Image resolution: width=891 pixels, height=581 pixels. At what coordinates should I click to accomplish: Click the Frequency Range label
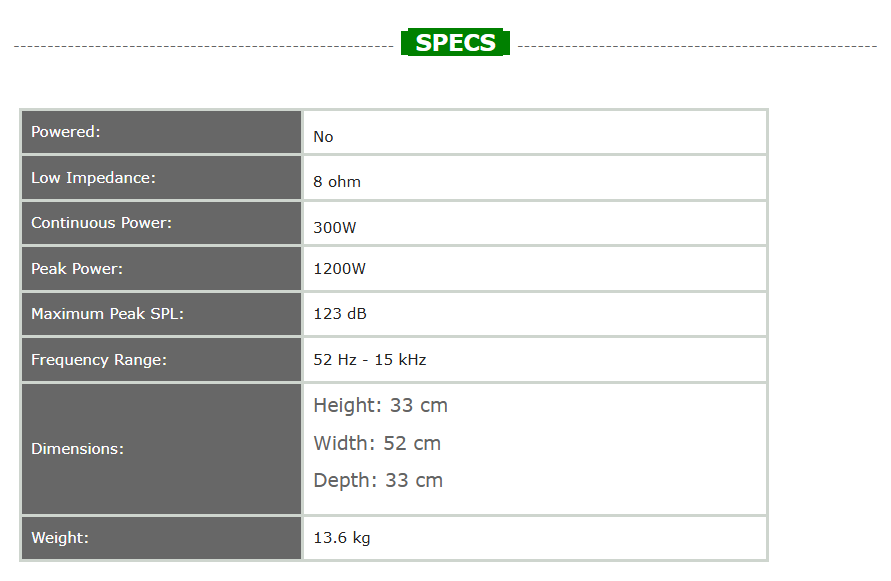tap(99, 360)
